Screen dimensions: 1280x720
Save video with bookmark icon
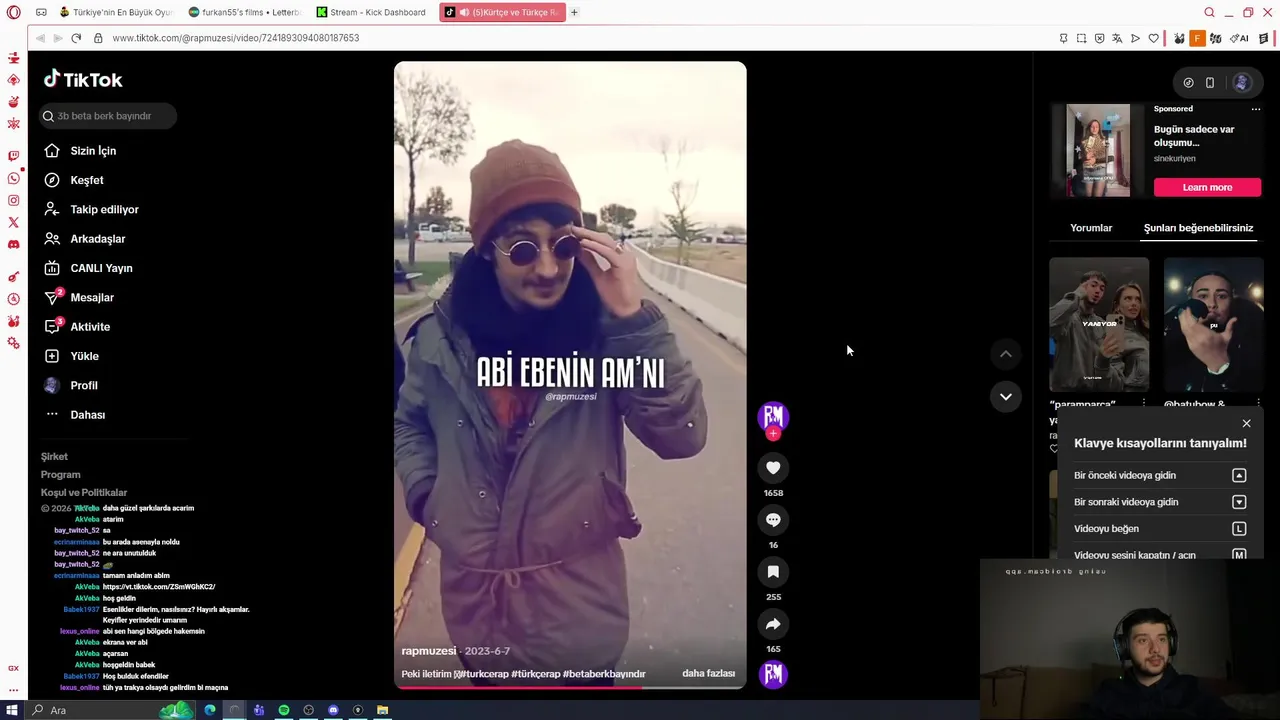pos(773,572)
